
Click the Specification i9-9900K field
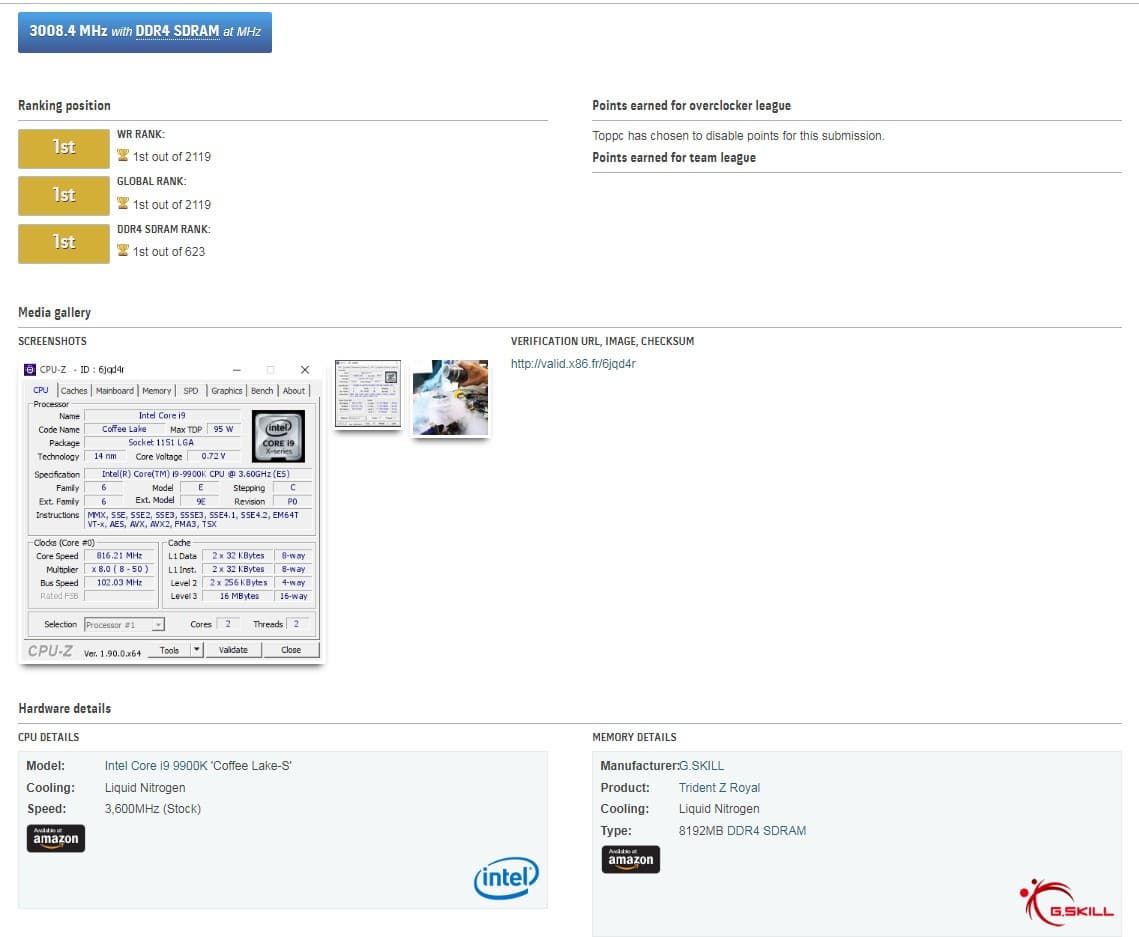[x=198, y=474]
